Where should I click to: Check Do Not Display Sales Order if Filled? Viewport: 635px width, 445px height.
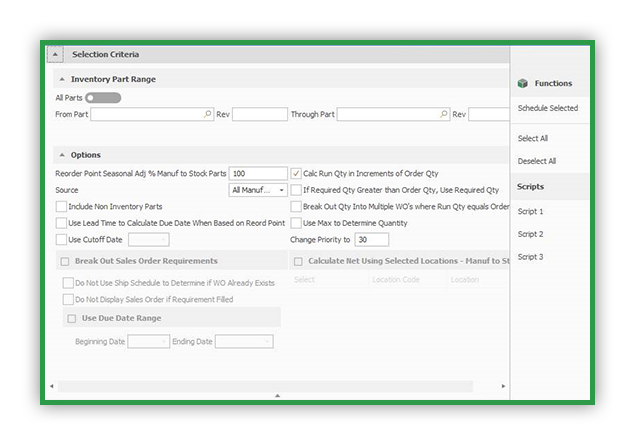pos(68,299)
